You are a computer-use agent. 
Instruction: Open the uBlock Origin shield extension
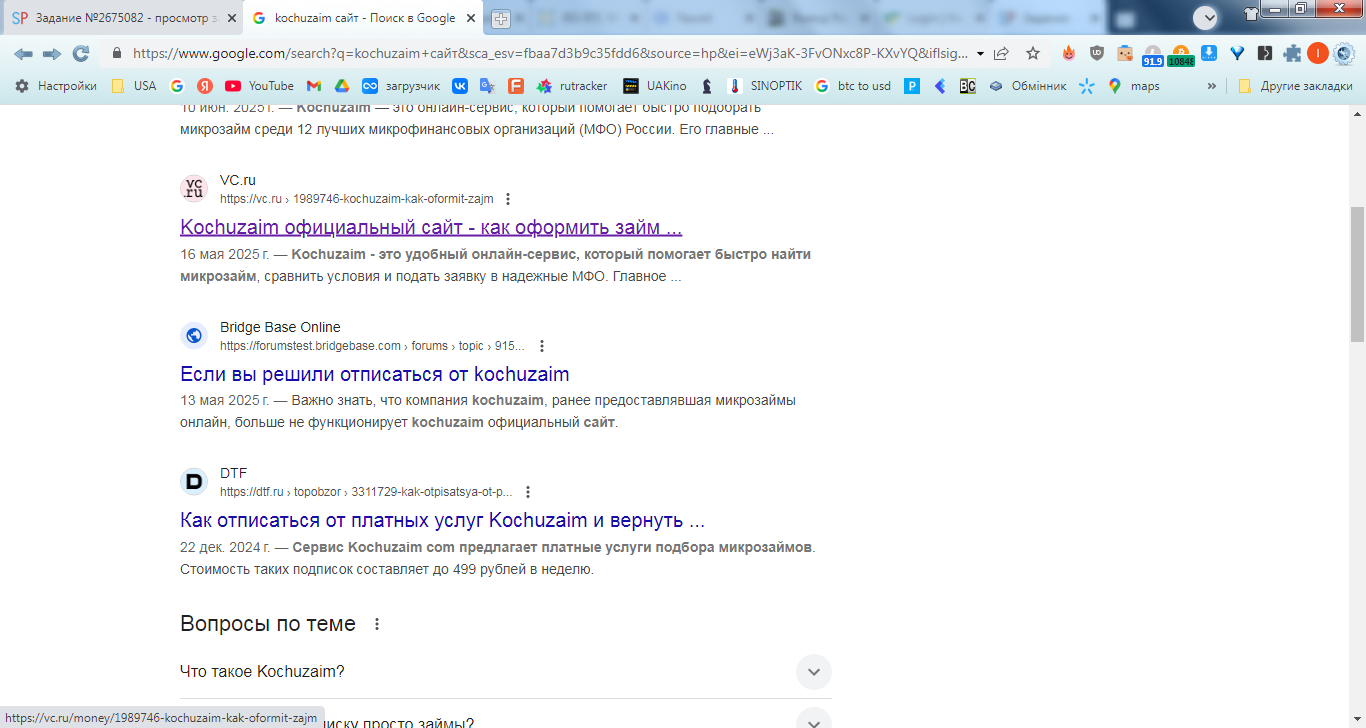[x=1097, y=54]
